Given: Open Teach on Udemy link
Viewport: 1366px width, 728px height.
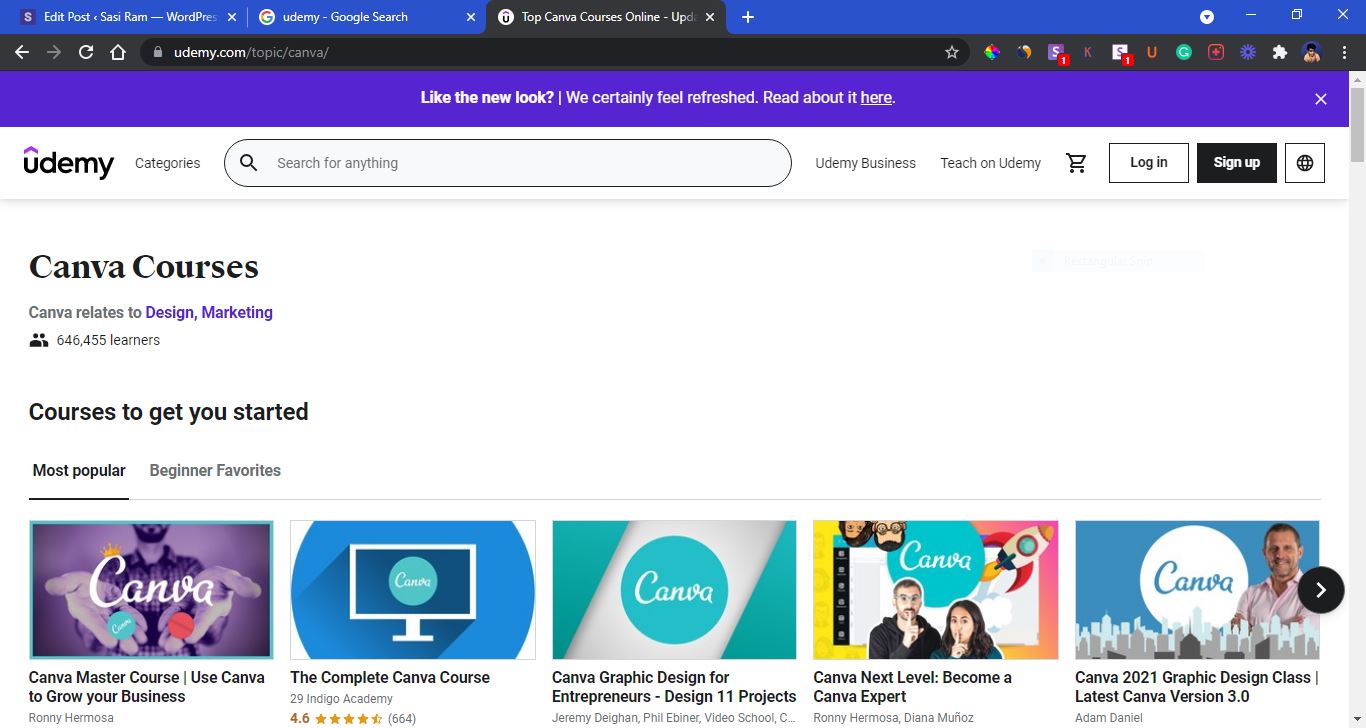Looking at the screenshot, I should [990, 163].
